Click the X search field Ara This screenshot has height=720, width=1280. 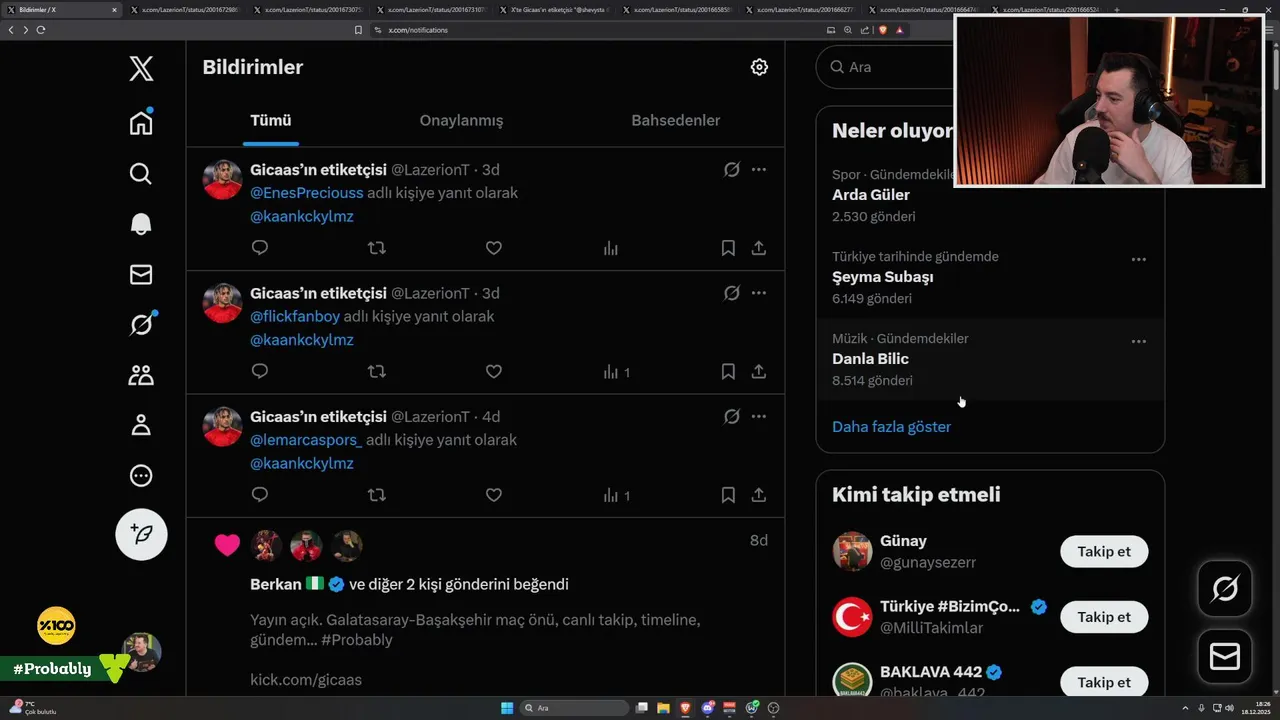pyautogui.click(x=885, y=67)
